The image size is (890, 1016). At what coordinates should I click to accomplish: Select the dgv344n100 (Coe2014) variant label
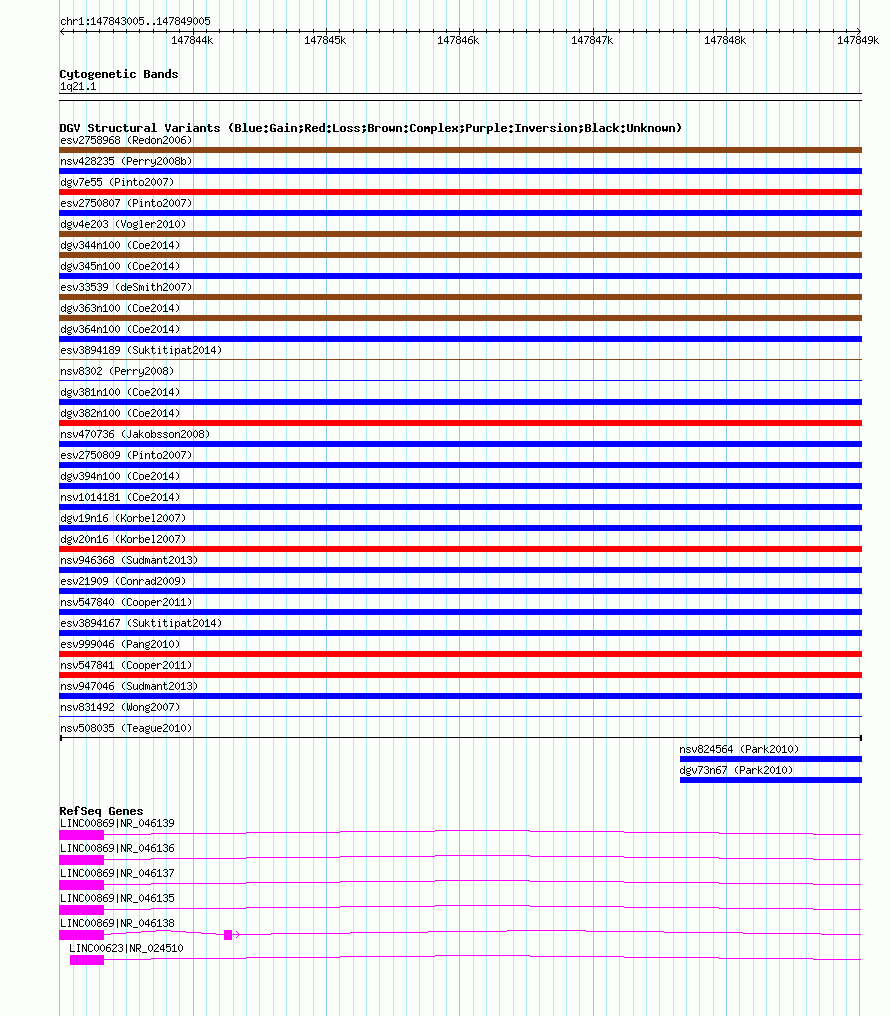120,245
